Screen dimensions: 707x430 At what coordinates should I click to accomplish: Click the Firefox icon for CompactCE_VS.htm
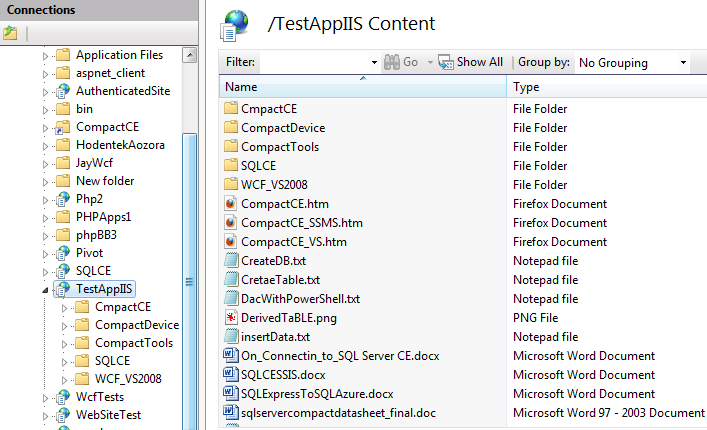point(231,241)
